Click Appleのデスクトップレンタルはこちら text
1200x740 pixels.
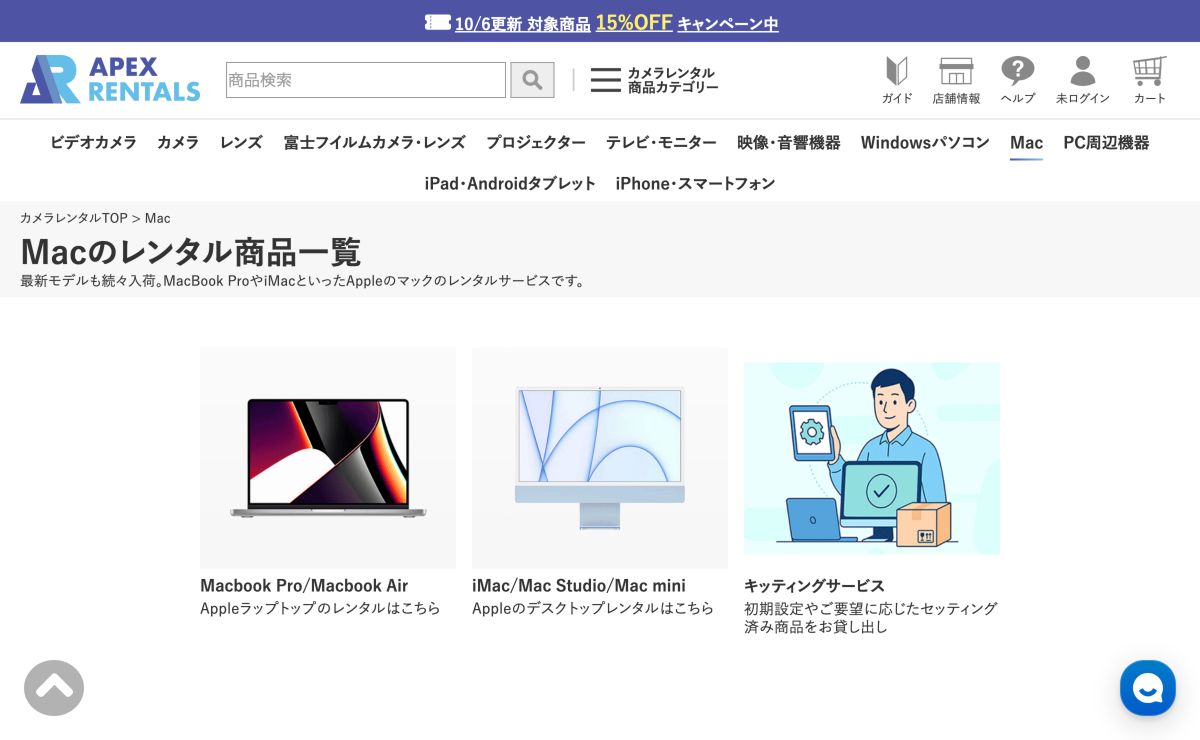point(593,608)
